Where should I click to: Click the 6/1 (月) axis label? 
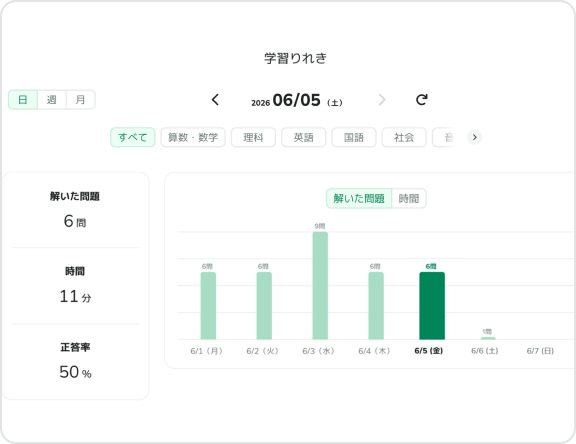coord(206,351)
